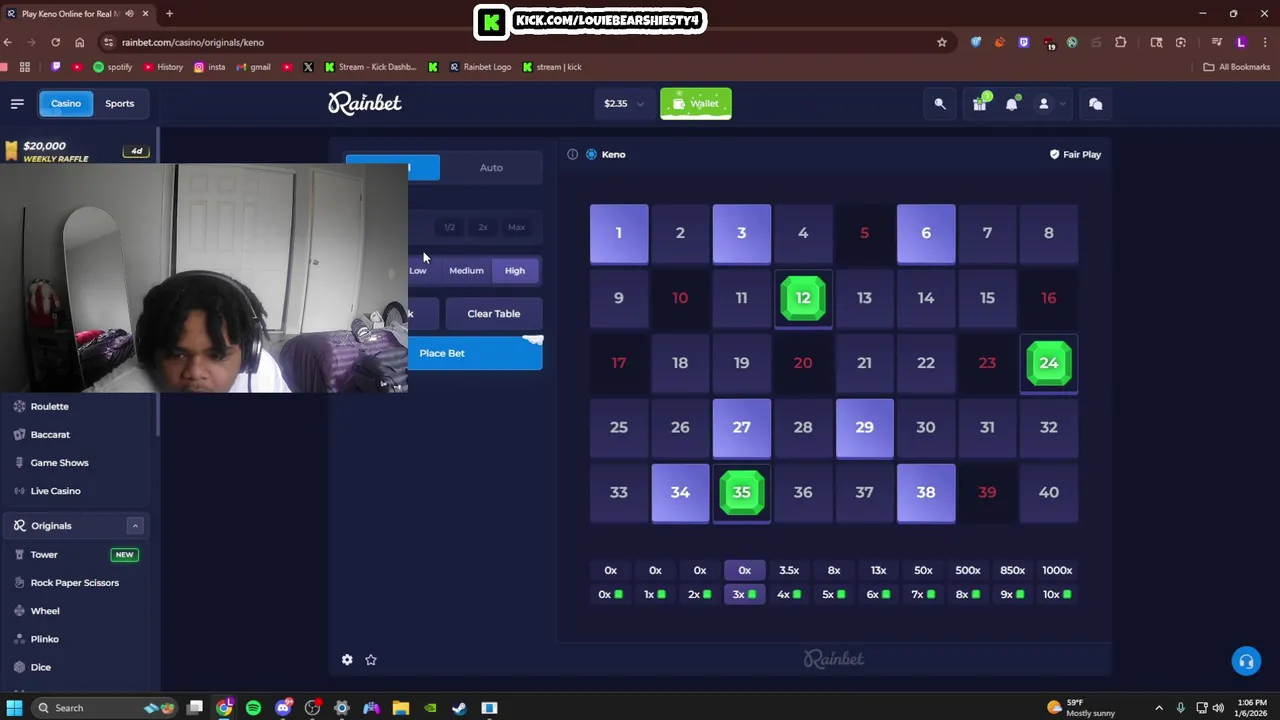The height and width of the screenshot is (720, 1280).
Task: Click the browser address bar
Action: 520,42
